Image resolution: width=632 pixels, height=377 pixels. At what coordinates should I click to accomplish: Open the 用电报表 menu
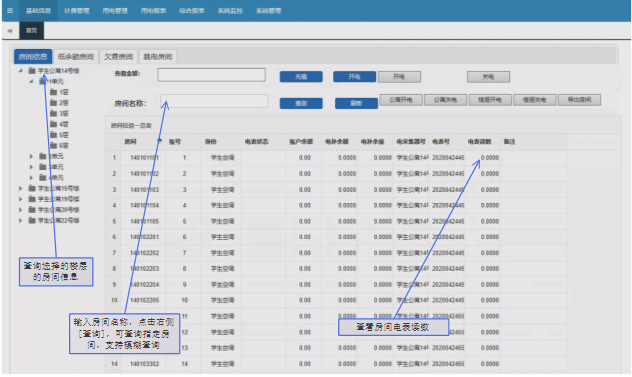(154, 11)
